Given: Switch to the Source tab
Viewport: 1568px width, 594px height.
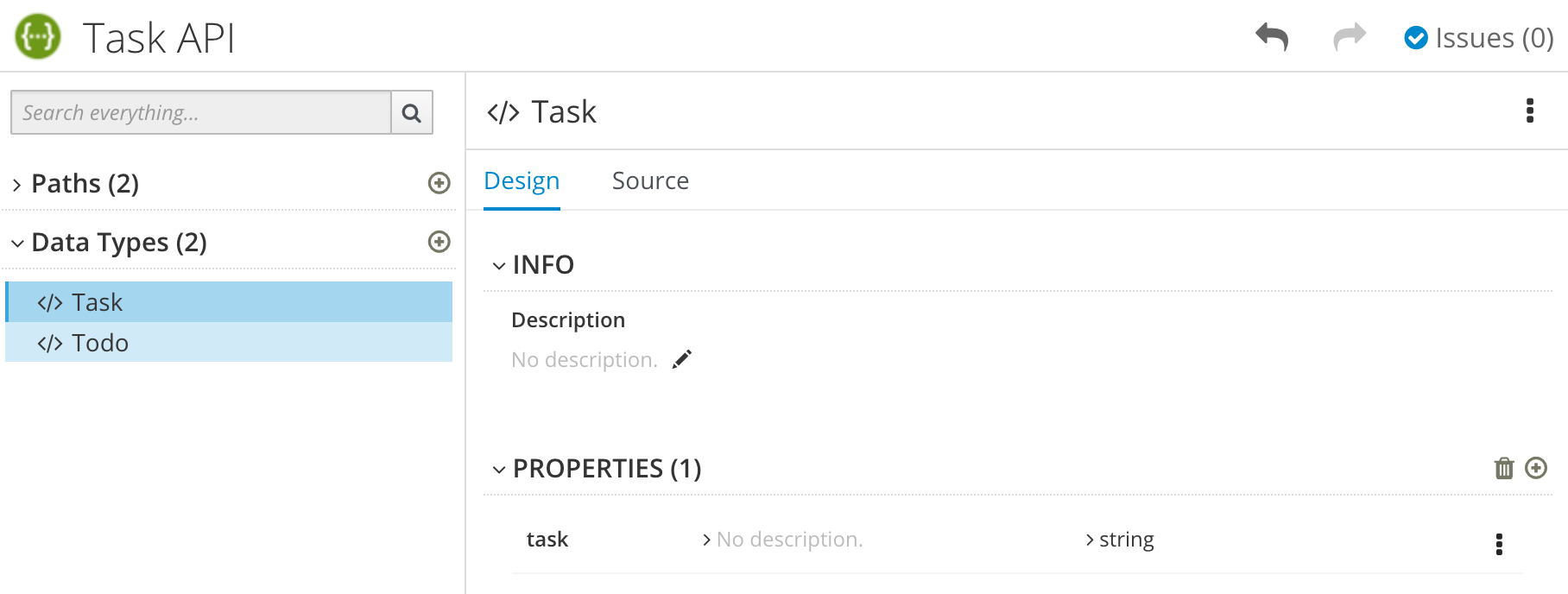Looking at the screenshot, I should tap(650, 180).
